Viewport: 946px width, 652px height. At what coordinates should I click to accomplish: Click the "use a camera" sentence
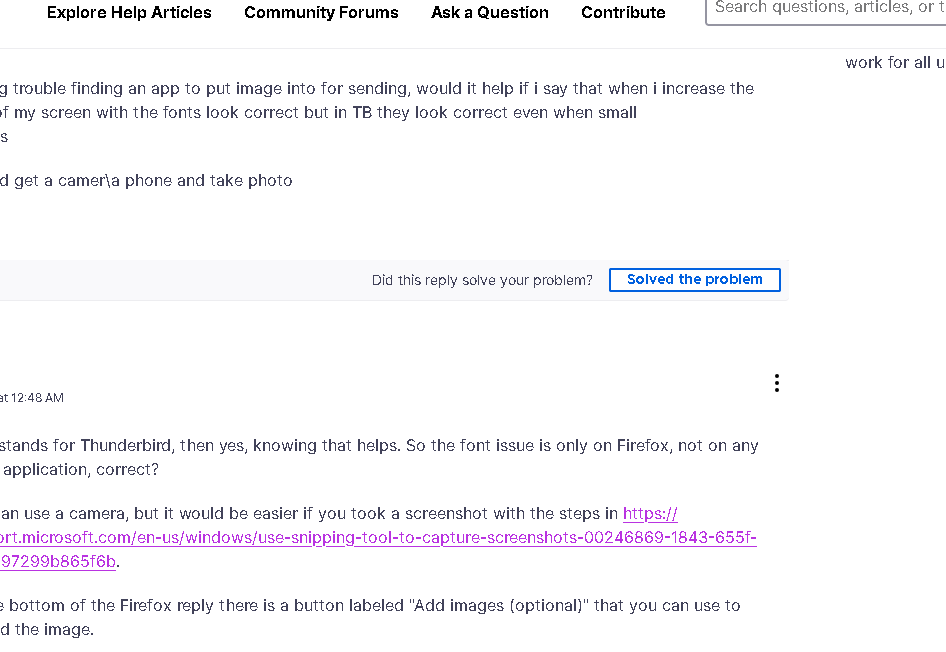point(310,514)
